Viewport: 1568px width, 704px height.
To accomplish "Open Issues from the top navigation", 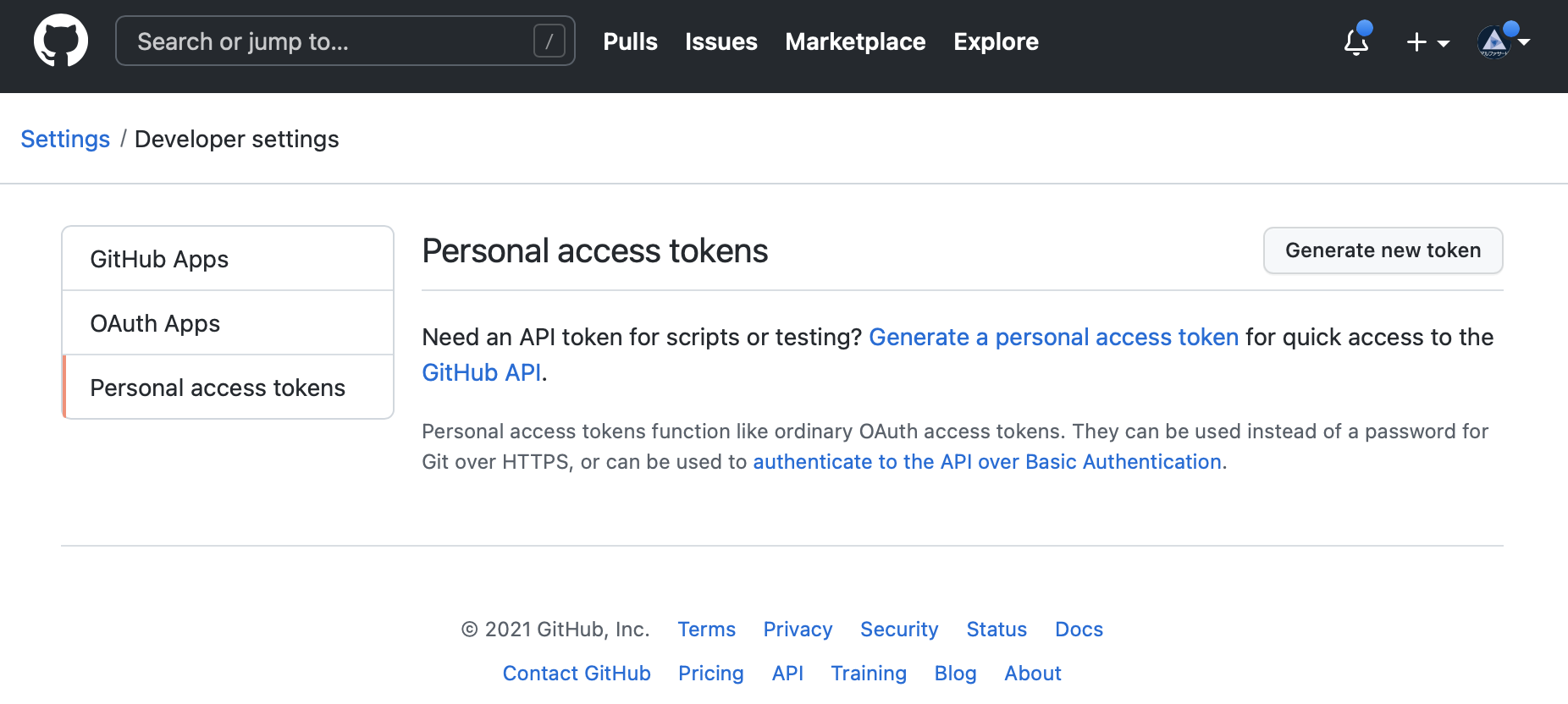I will tap(721, 41).
